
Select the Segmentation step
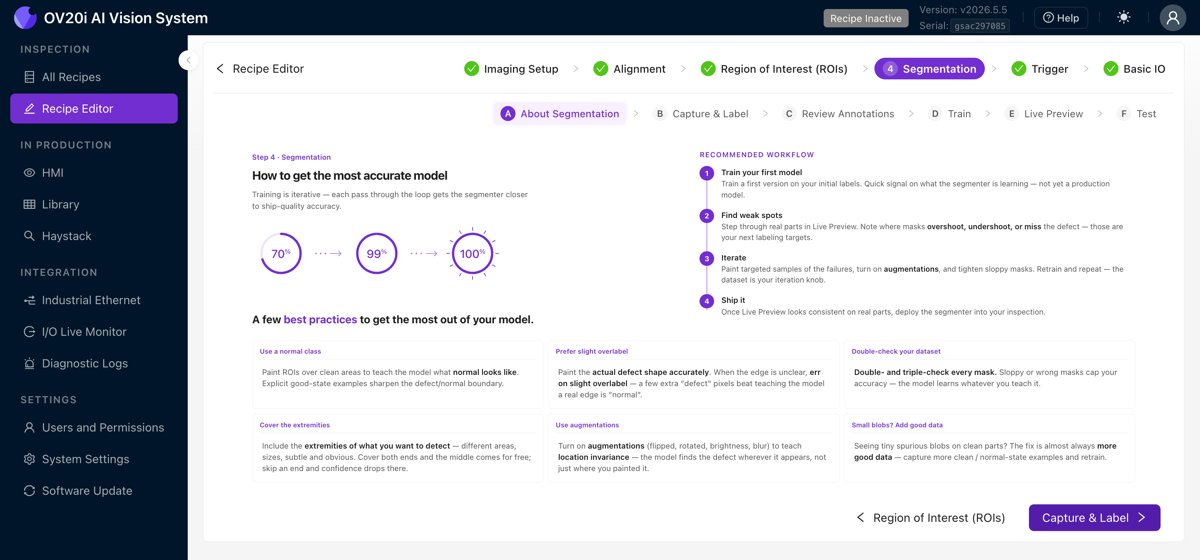tap(929, 69)
